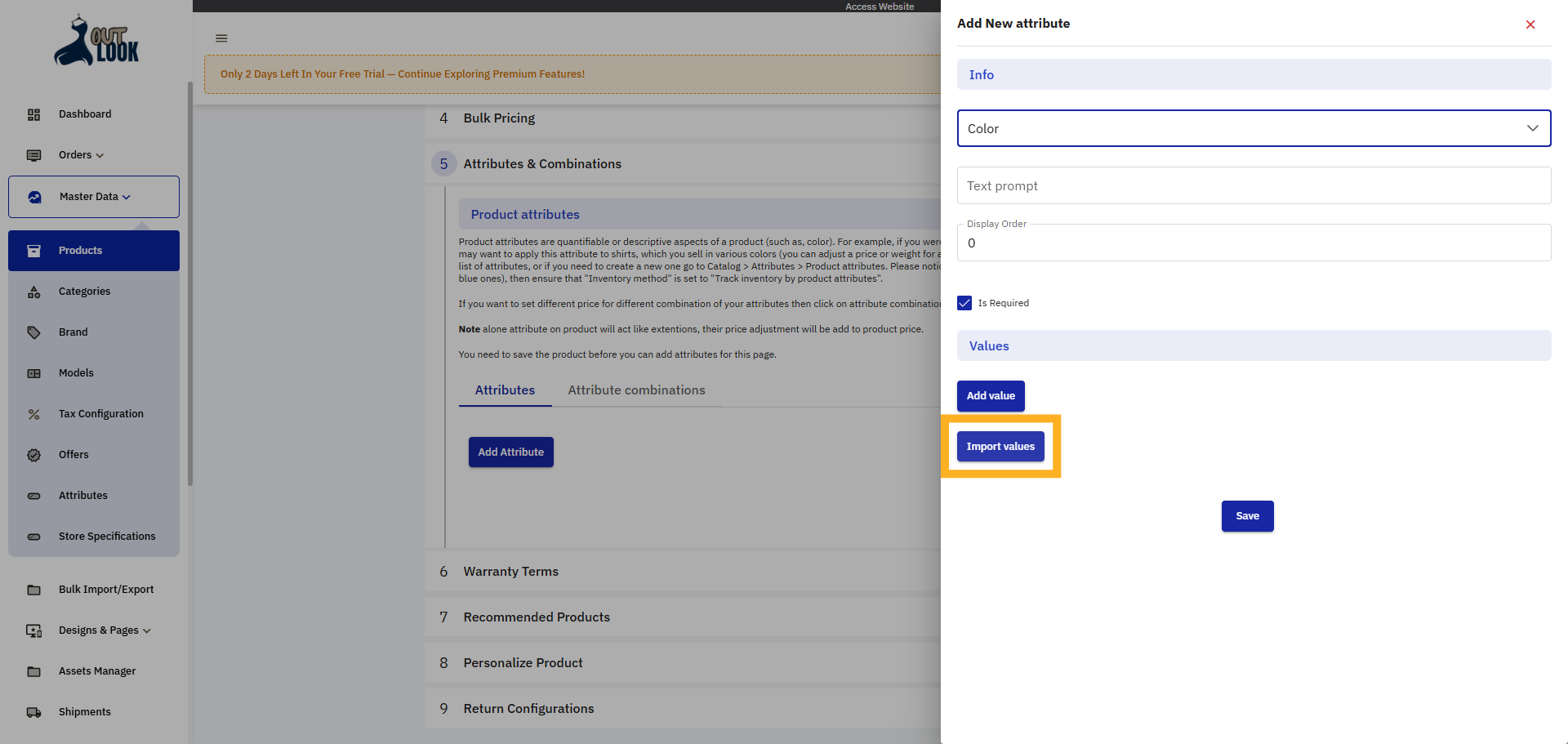The height and width of the screenshot is (744, 1568).
Task: Click the Info section header
Action: click(x=1254, y=75)
